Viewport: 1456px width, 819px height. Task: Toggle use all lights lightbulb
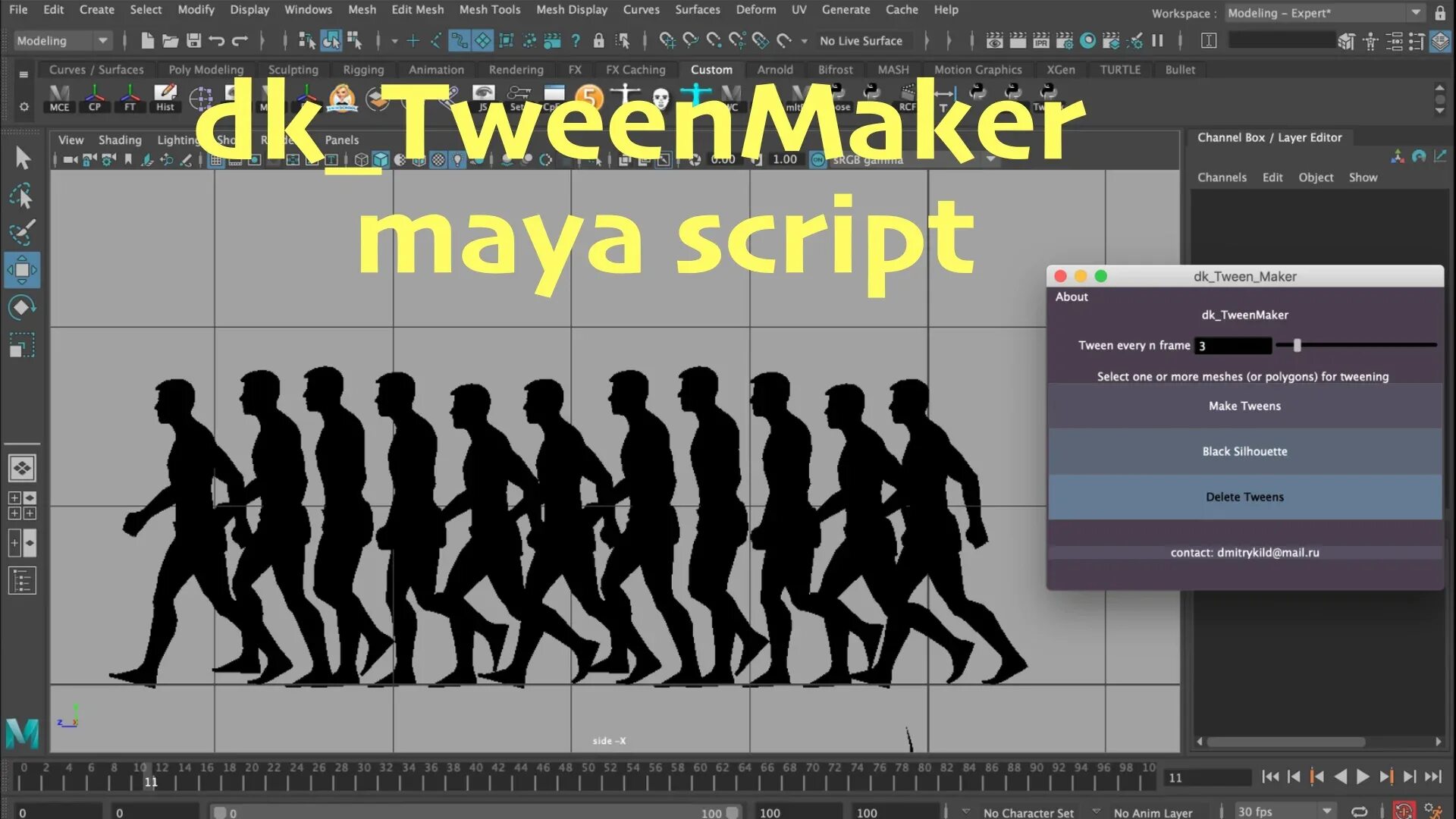[x=457, y=160]
